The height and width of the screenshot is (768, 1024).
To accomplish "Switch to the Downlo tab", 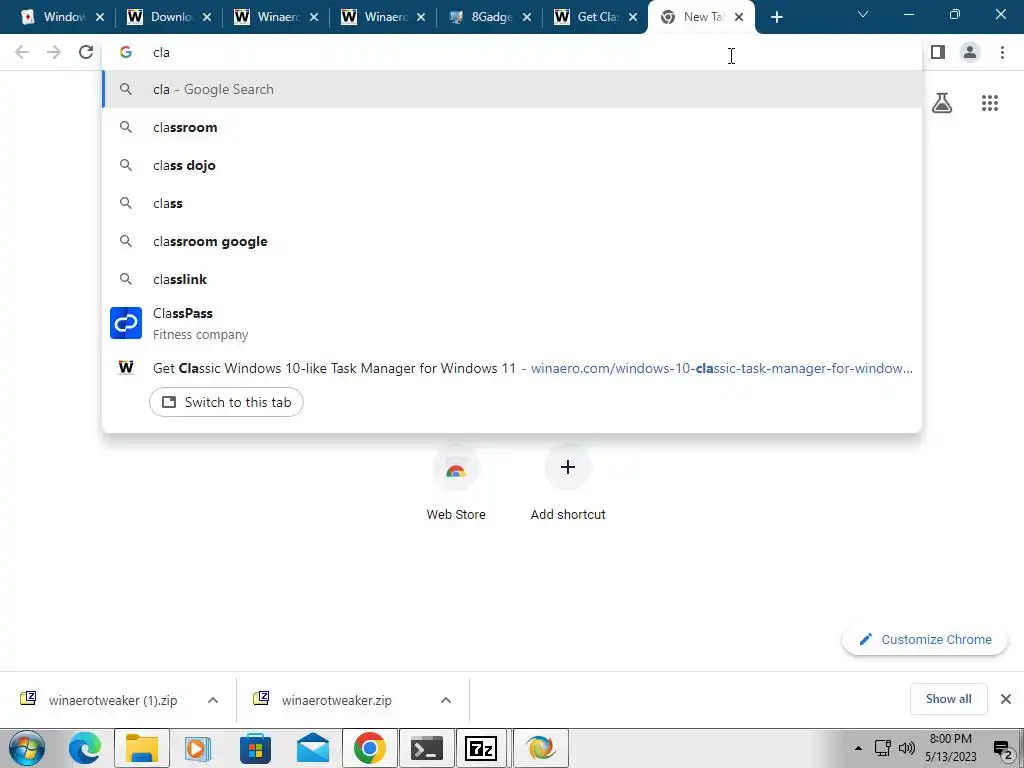I will (168, 17).
